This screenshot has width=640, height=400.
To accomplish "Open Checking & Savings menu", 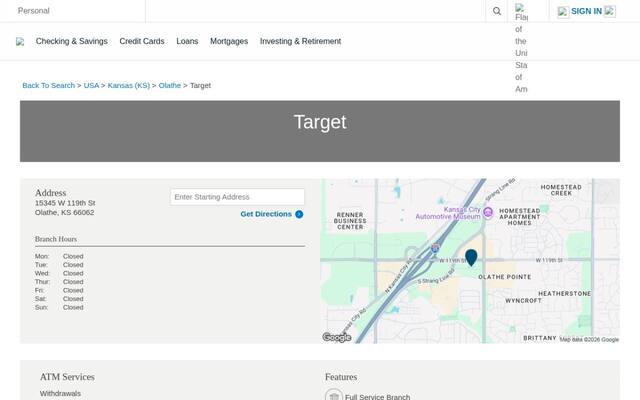I will click(71, 41).
